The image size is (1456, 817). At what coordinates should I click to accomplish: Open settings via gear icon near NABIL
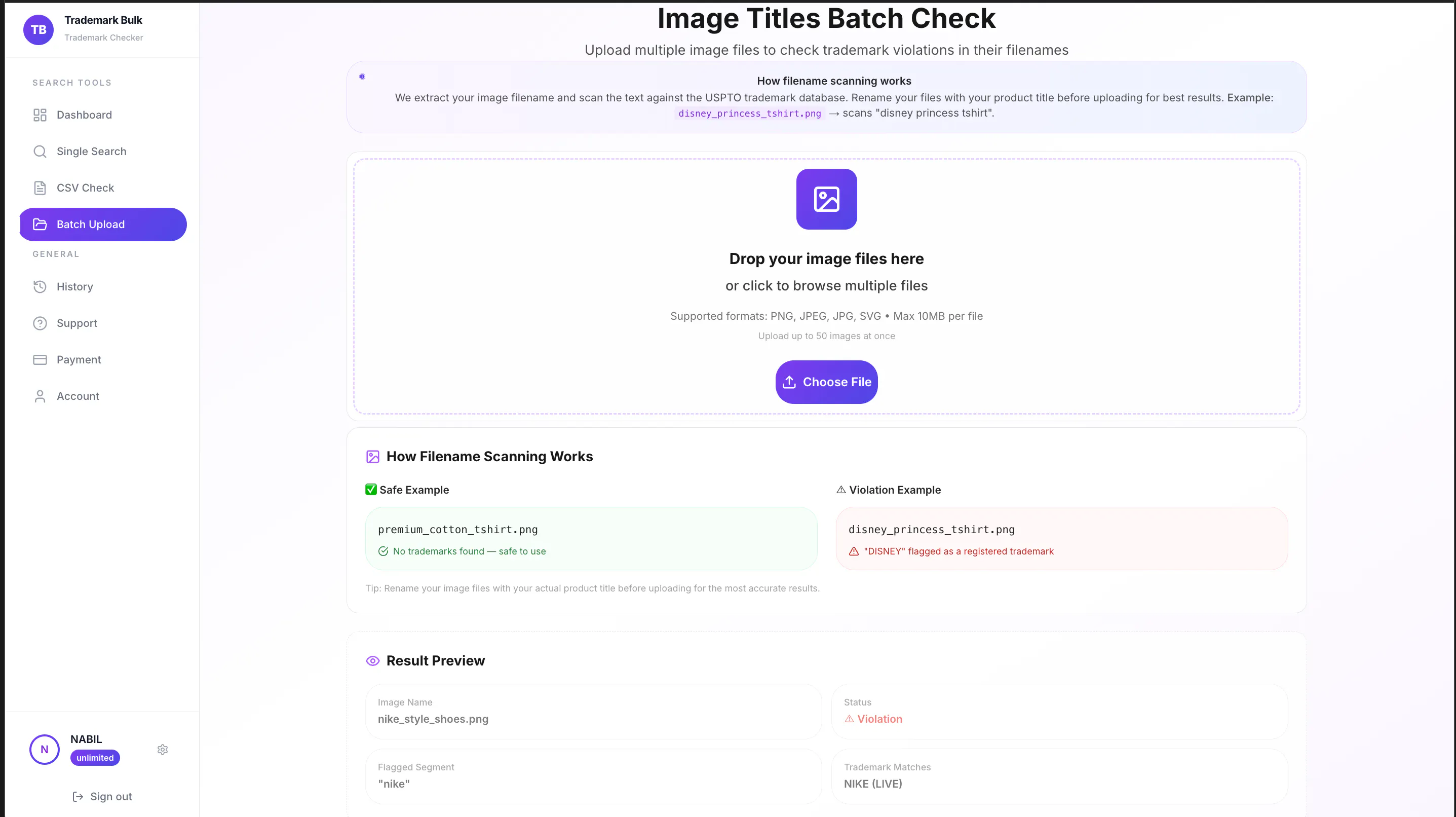163,750
